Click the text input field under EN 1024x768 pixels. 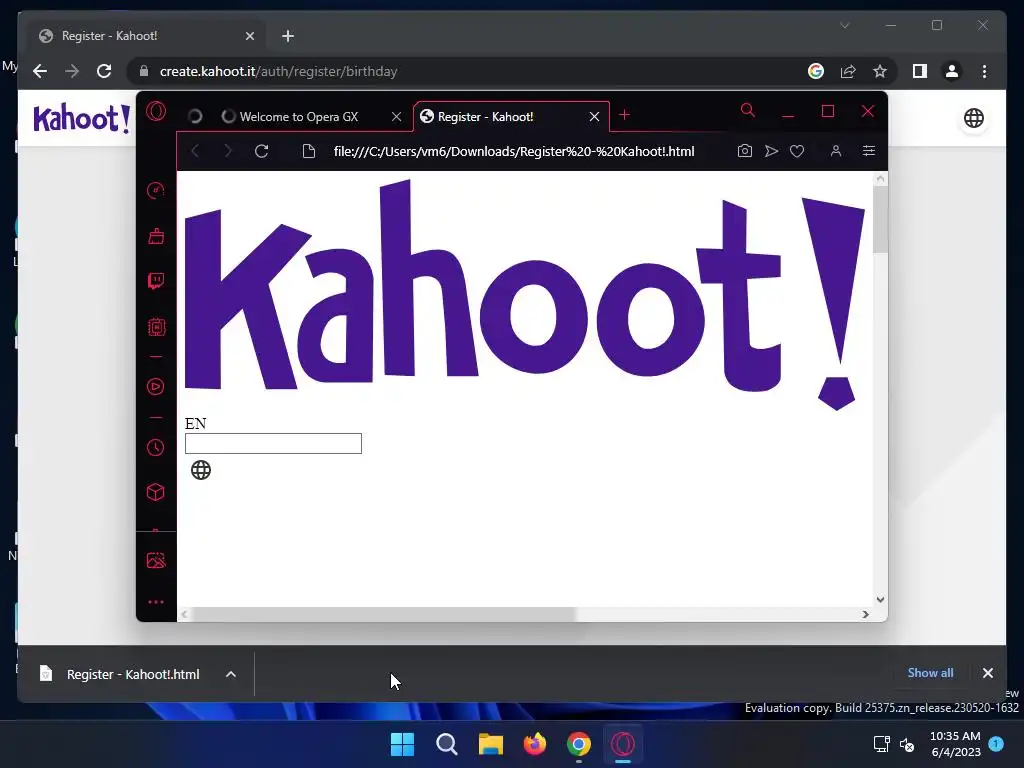coord(273,443)
